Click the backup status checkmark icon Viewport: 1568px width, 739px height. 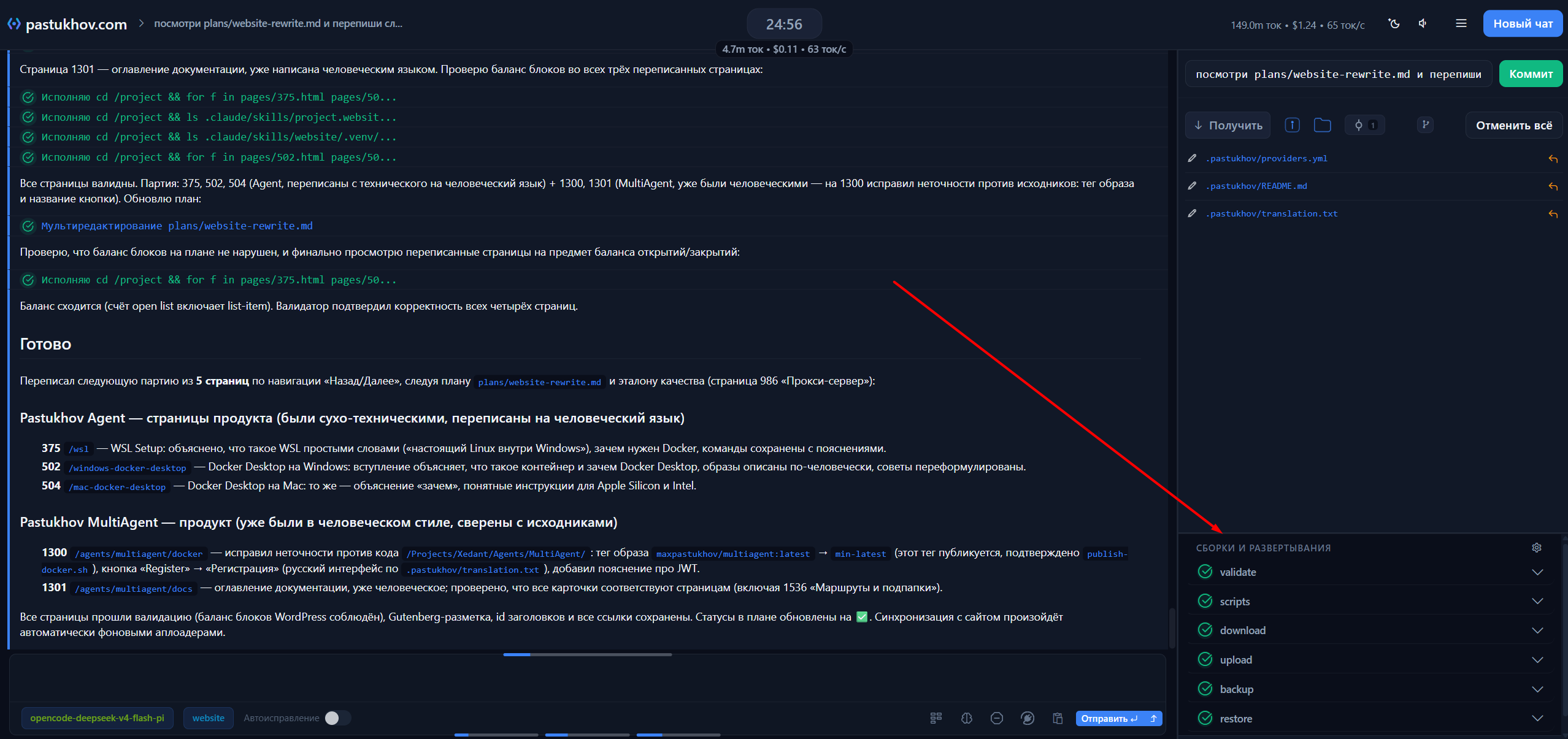pyautogui.click(x=1205, y=689)
